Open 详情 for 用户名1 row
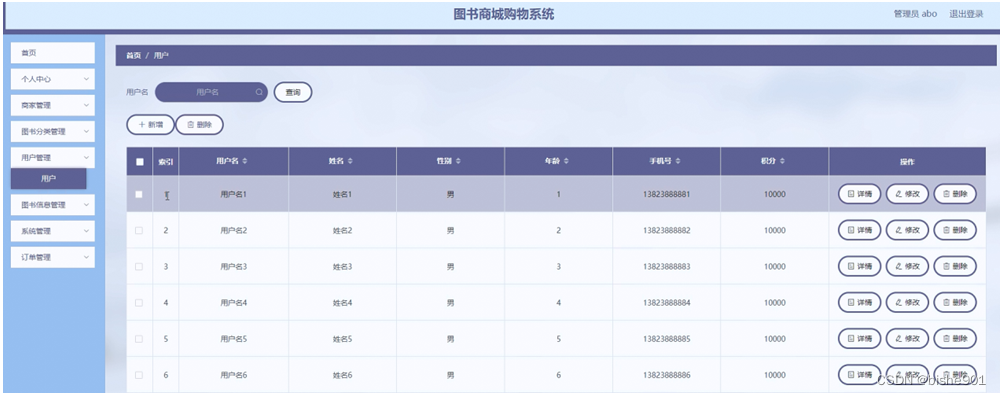 coord(859,194)
